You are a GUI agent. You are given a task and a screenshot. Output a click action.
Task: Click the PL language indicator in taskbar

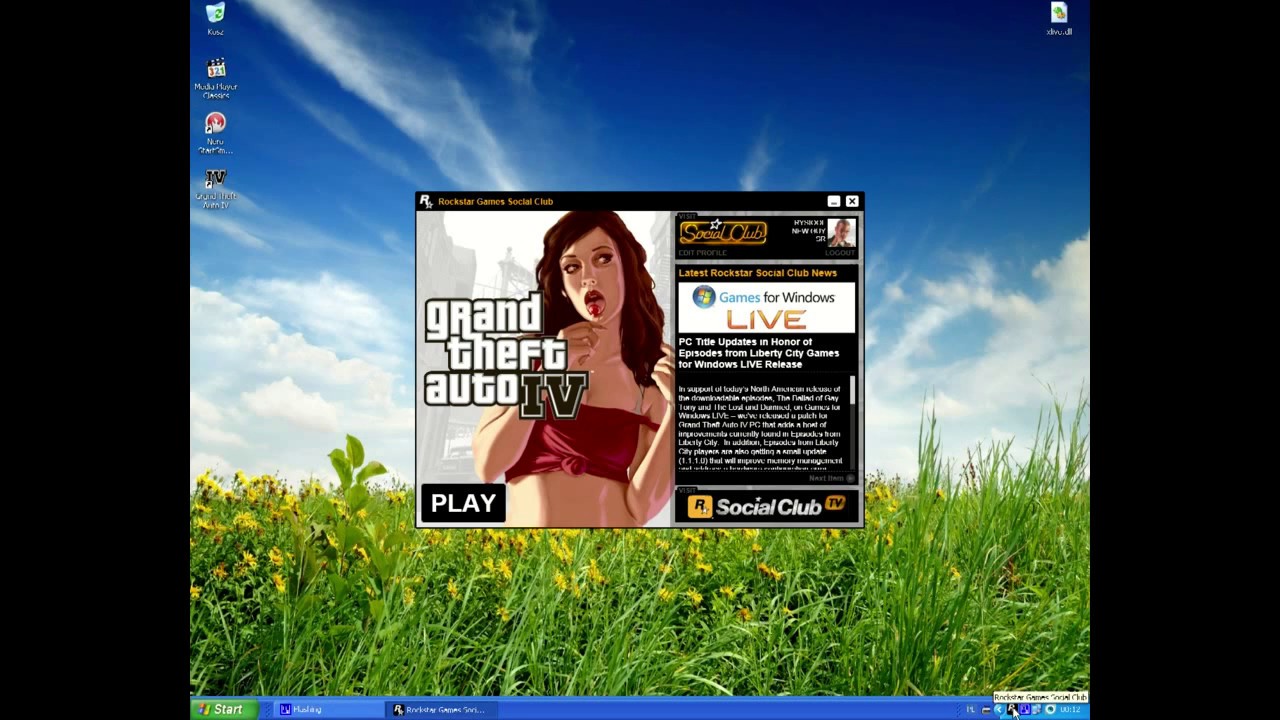970,709
